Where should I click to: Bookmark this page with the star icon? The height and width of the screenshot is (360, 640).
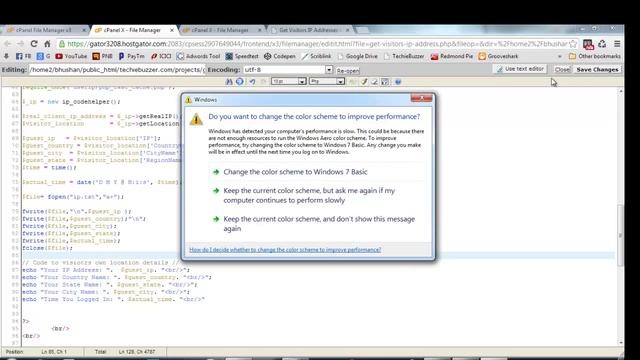tap(573, 44)
